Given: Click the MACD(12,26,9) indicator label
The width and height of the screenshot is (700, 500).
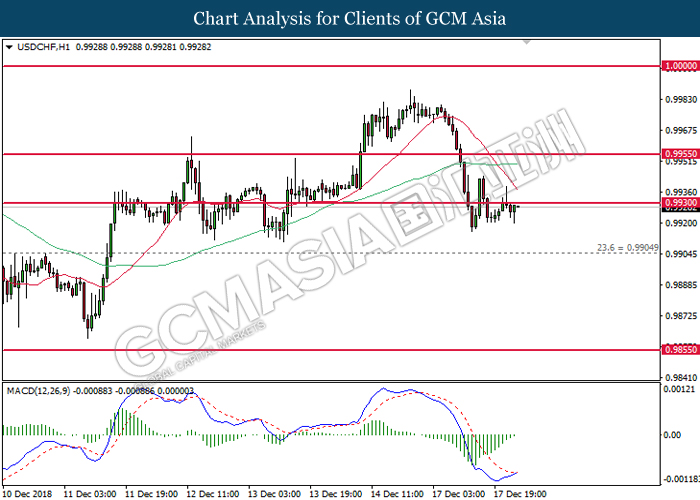Looking at the screenshot, I should coord(38,391).
